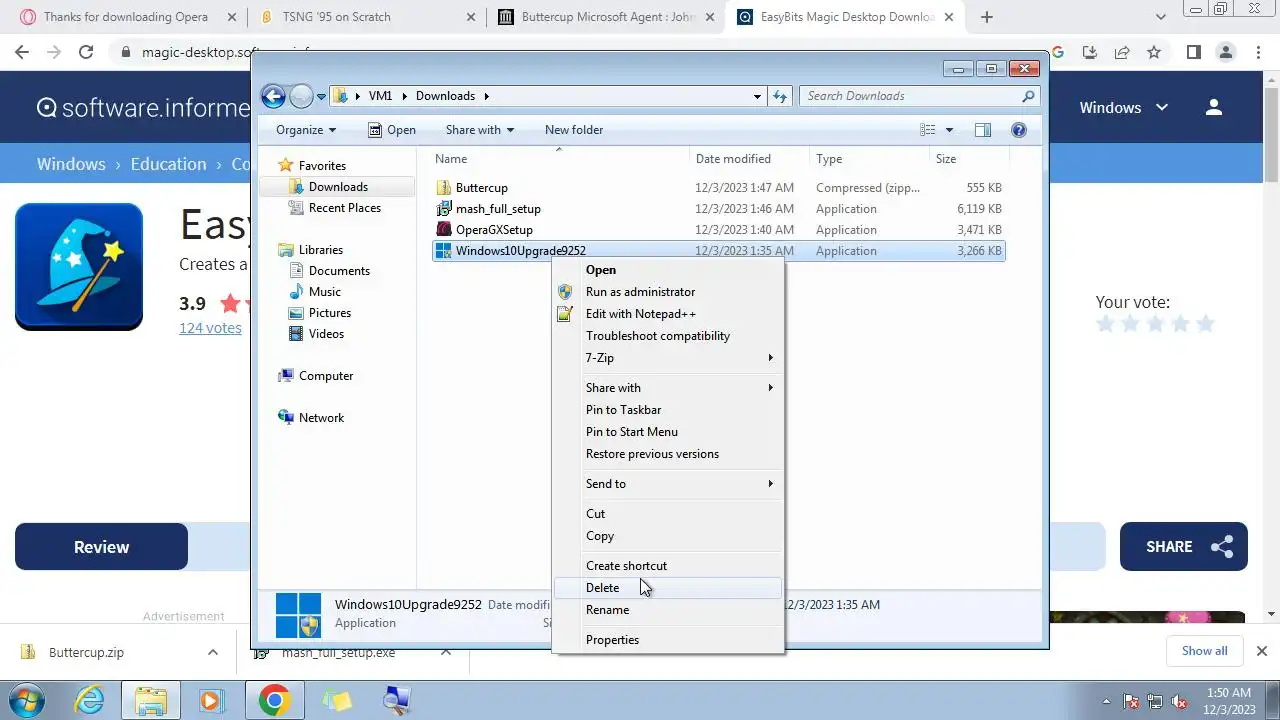1280x720 pixels.
Task: Open Windows platform dropdown on website
Action: 1123,107
